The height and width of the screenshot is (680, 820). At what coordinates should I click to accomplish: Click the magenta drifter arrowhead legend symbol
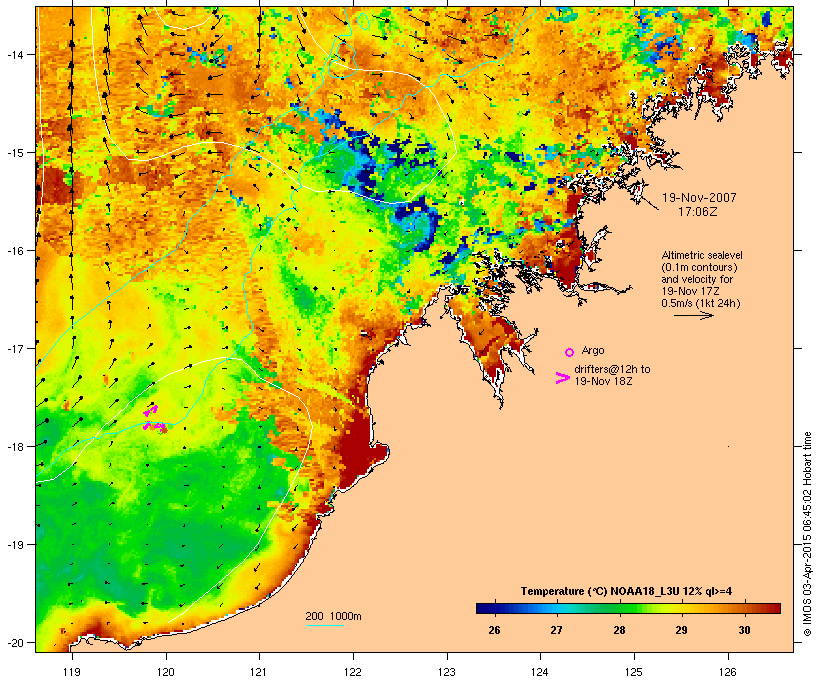562,378
